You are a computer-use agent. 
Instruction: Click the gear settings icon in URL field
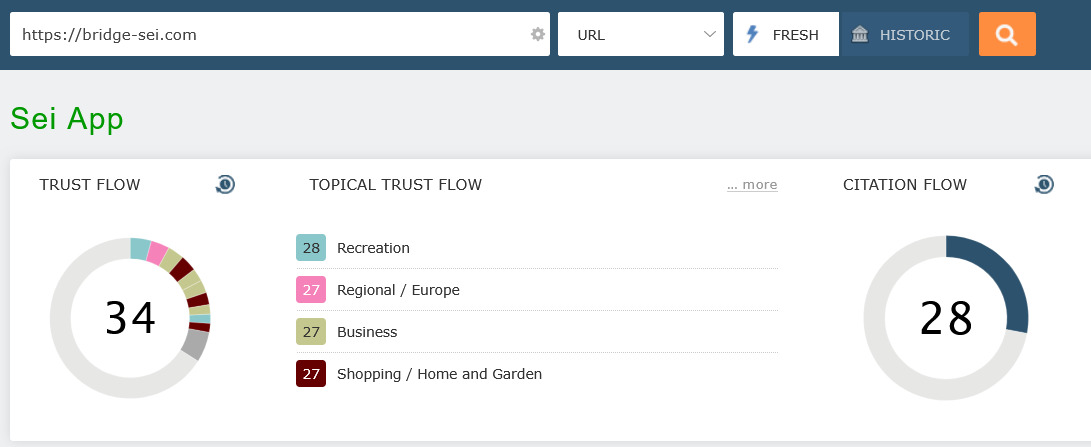point(538,35)
